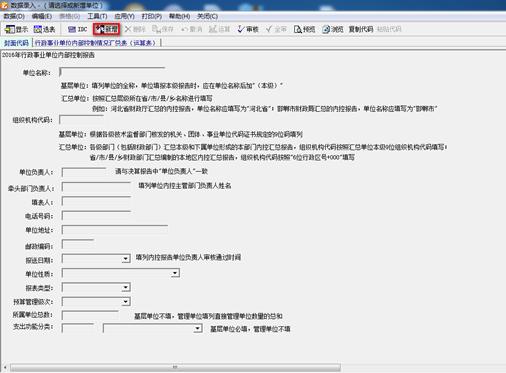The width and height of the screenshot is (506, 373).
Task: Open the 编辑(E) menu
Action: click(x=42, y=16)
